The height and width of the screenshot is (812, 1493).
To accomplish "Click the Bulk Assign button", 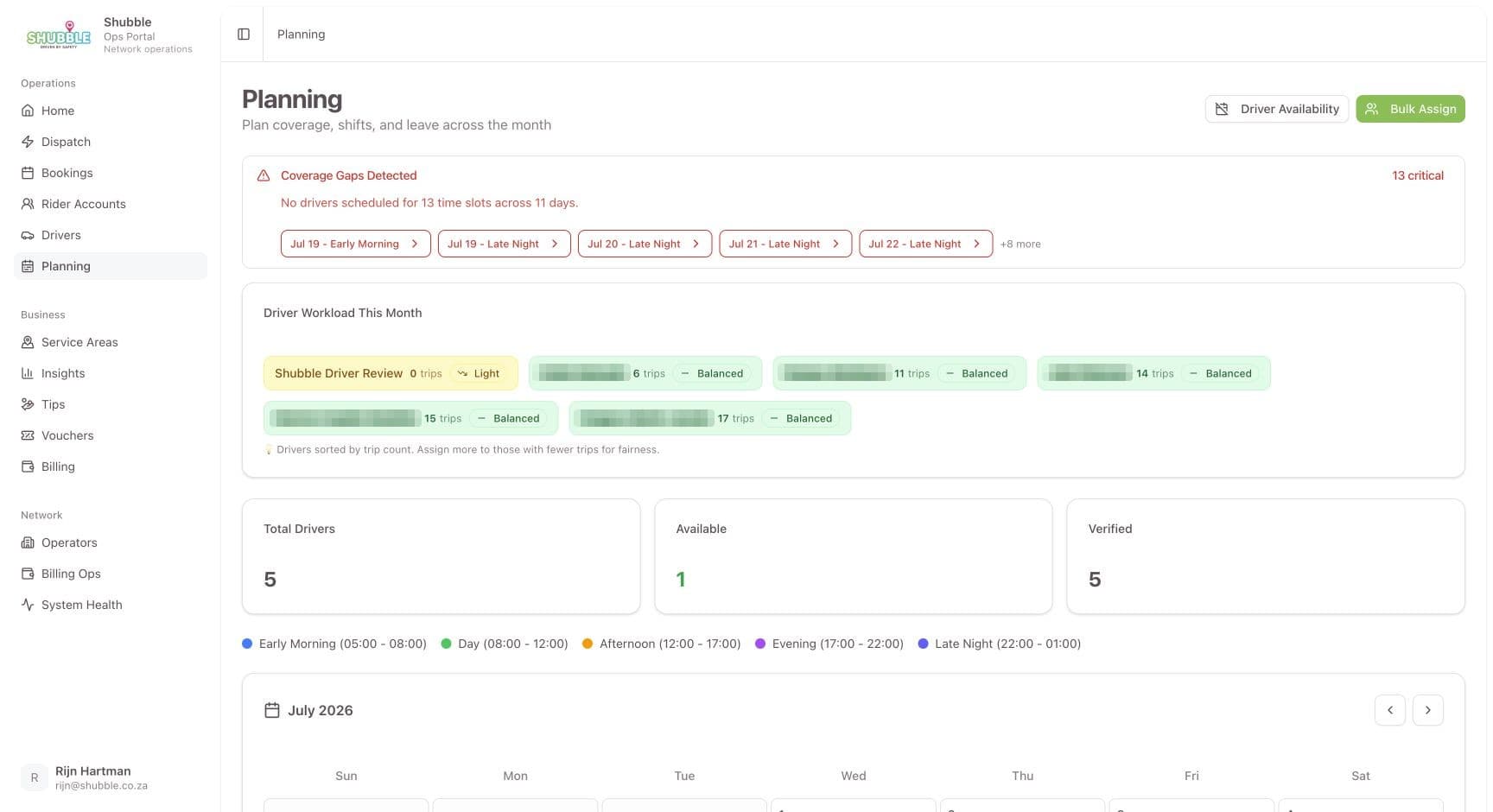I will click(1410, 109).
